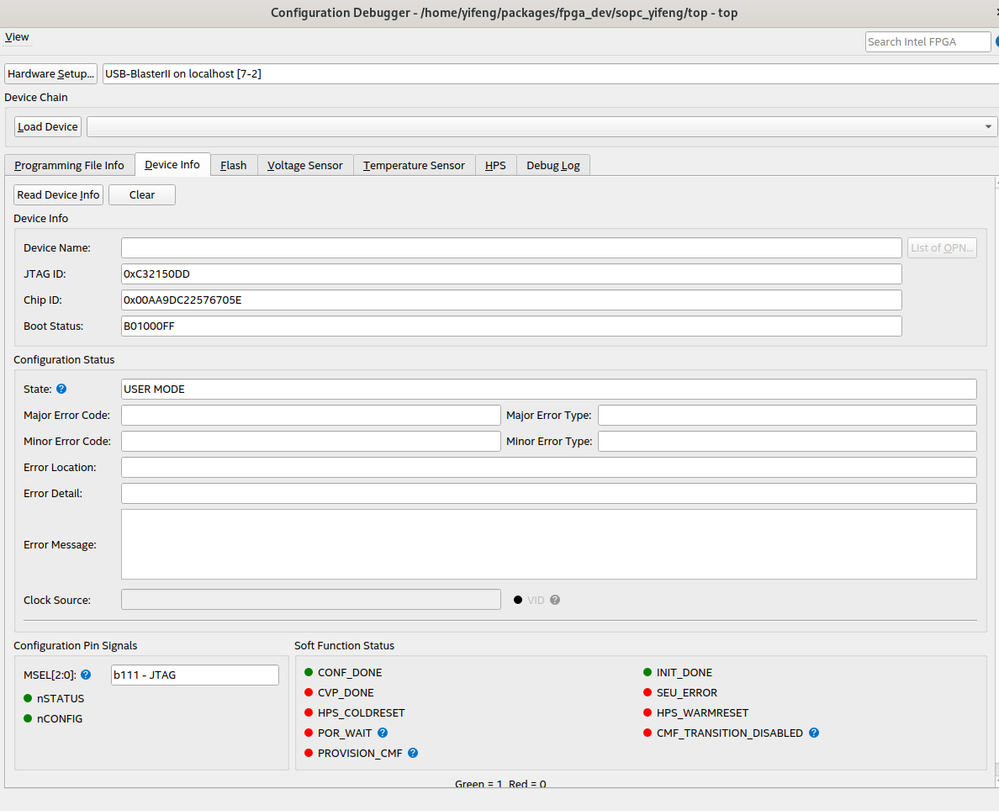Open the Temperature Sensor tab
999x811 pixels.
pyautogui.click(x=414, y=165)
